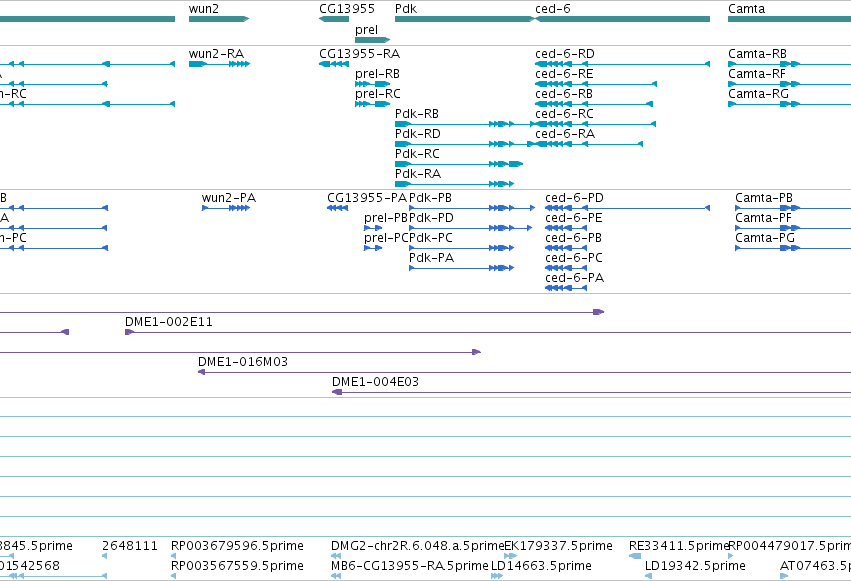Select EST MB6-CG13955-RA.5prime
This screenshot has width=851, height=581.
[336, 576]
